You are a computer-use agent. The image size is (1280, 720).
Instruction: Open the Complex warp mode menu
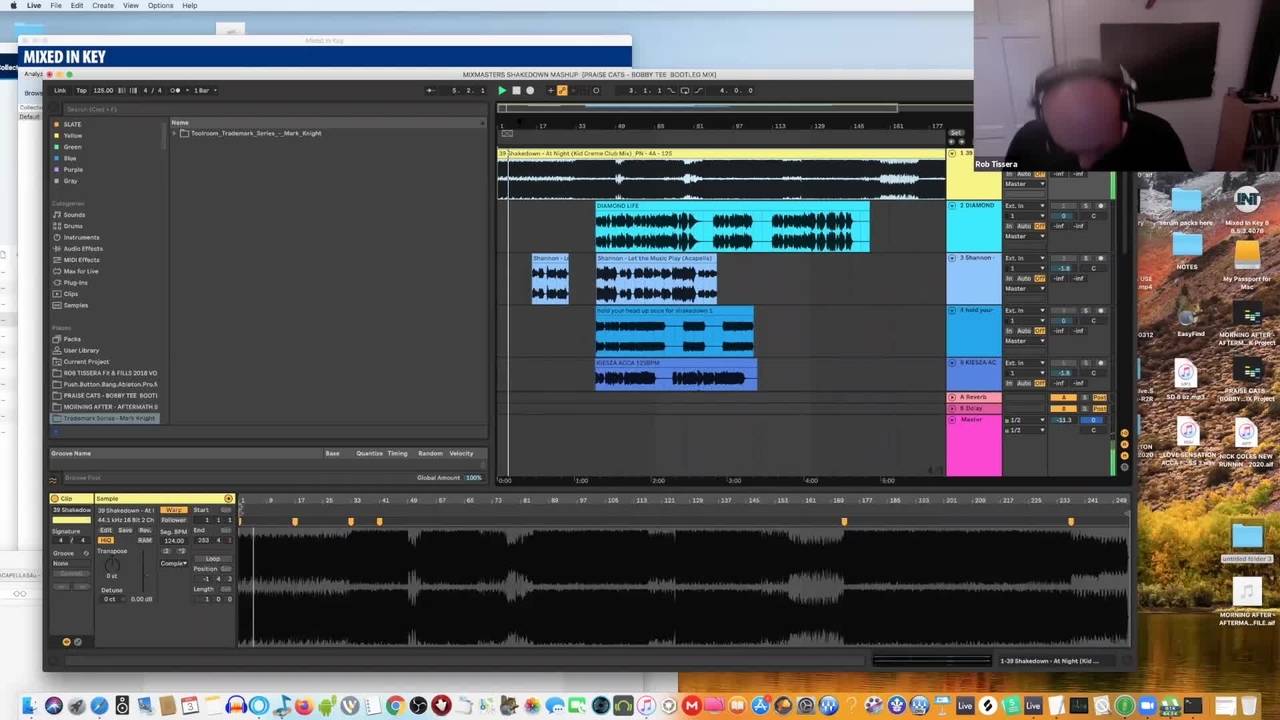(174, 563)
